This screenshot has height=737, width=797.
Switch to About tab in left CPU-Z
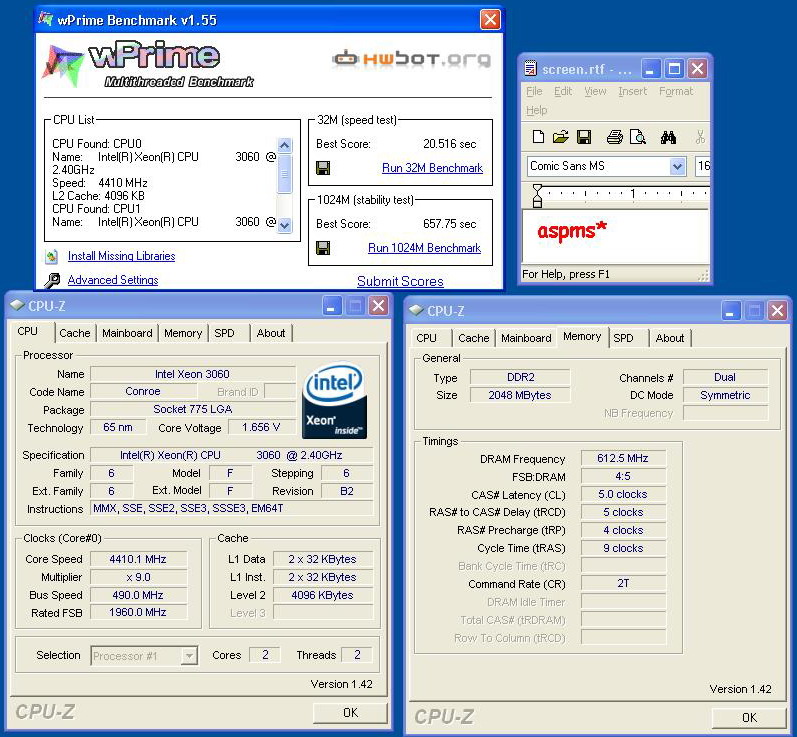(270, 333)
